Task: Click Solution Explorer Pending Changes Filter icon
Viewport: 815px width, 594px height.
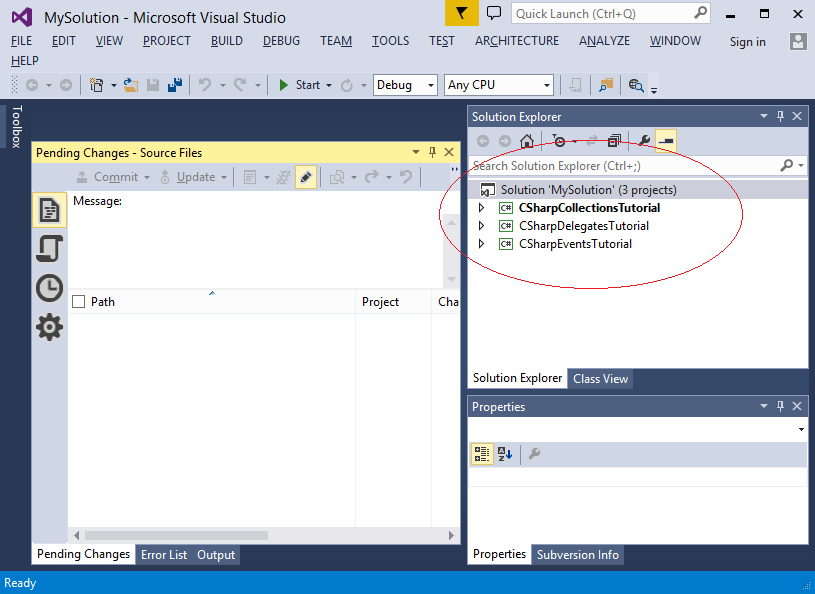Action: (559, 141)
